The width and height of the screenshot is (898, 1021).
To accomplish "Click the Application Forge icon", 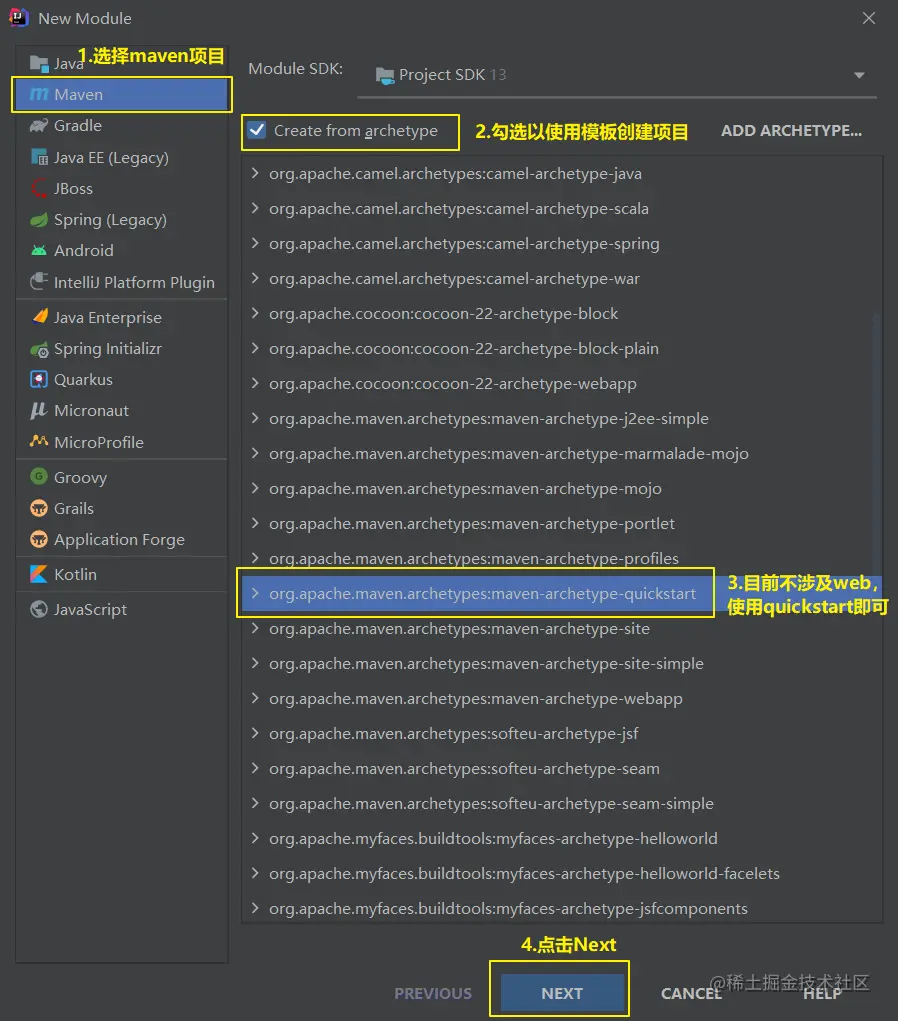I will click(39, 539).
